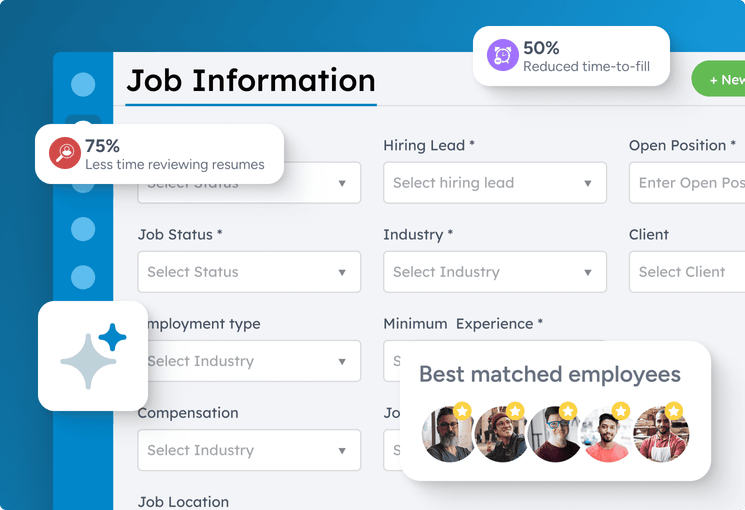The image size is (745, 510).
Task: Click the Open Position input field
Action: point(690,183)
